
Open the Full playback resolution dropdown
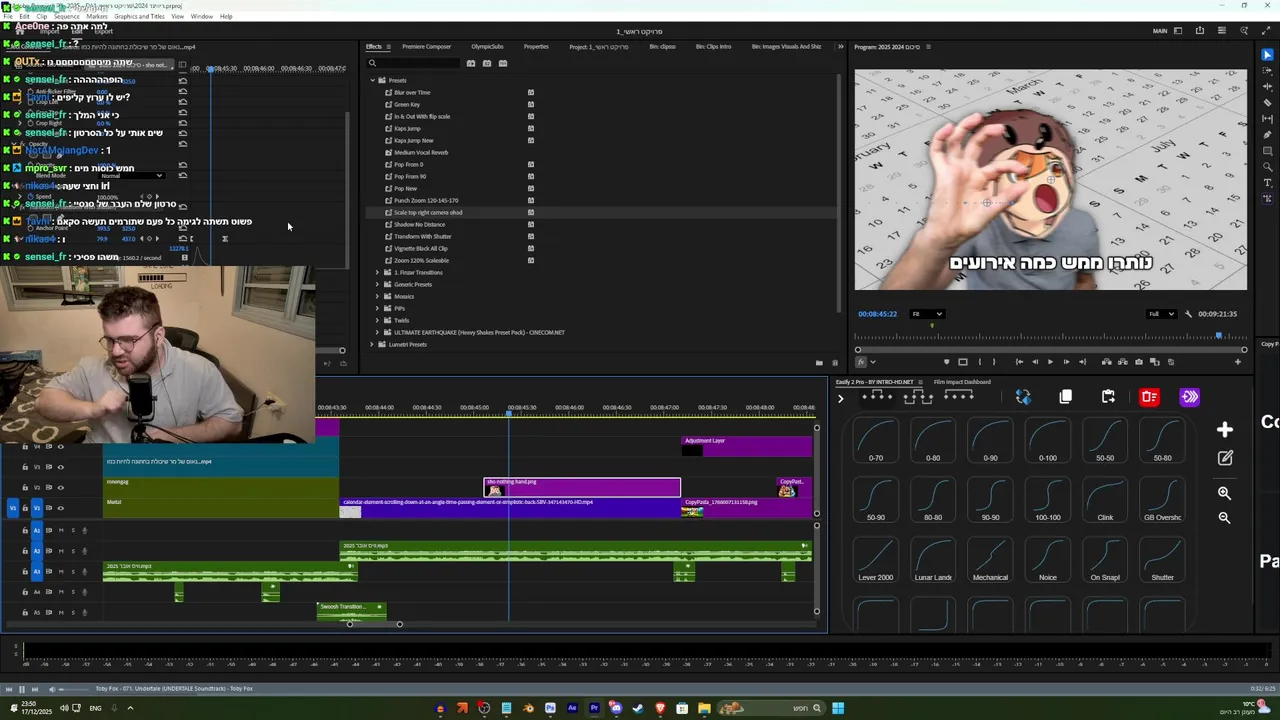coord(1161,314)
